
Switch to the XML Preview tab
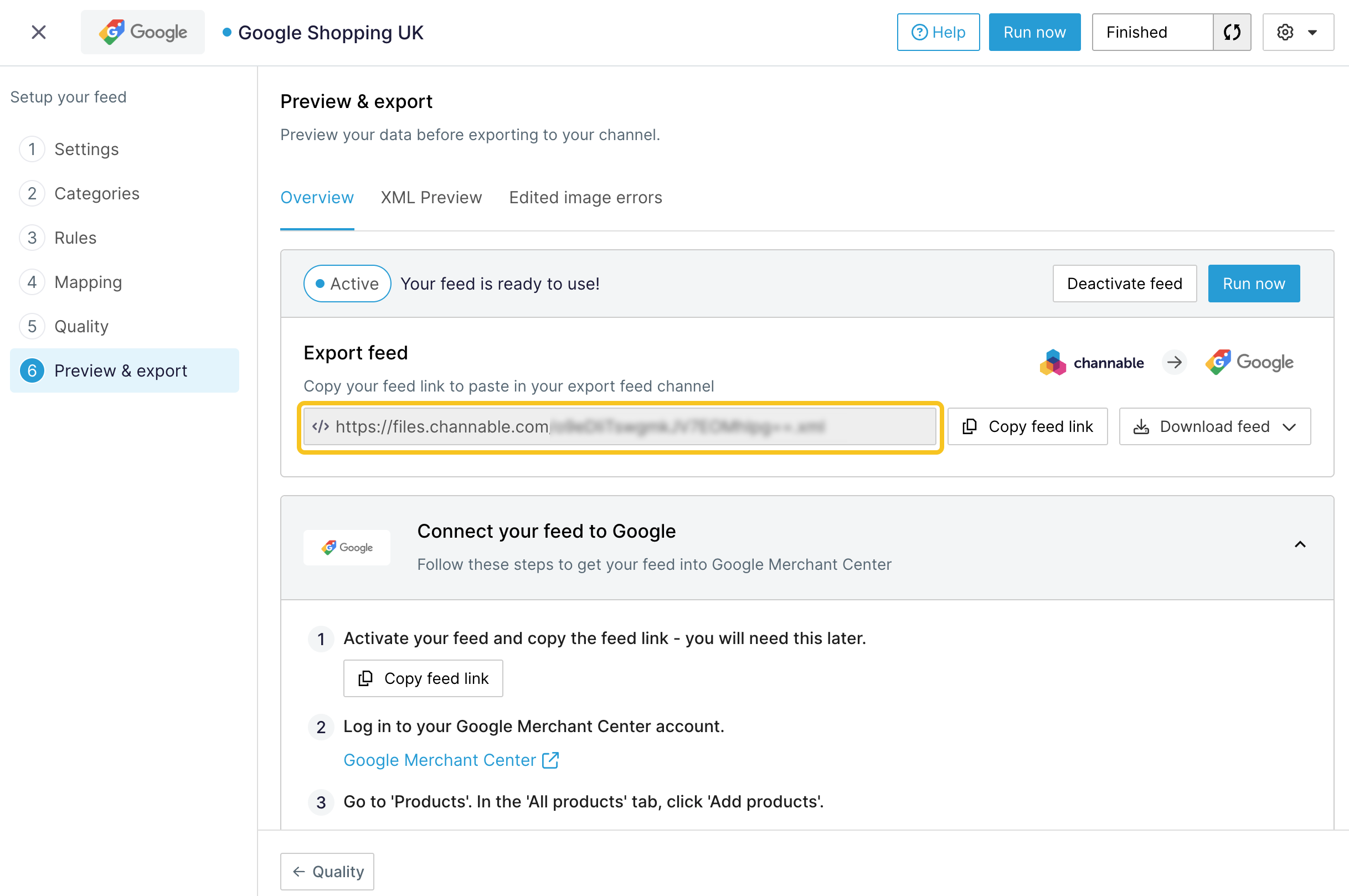[431, 198]
